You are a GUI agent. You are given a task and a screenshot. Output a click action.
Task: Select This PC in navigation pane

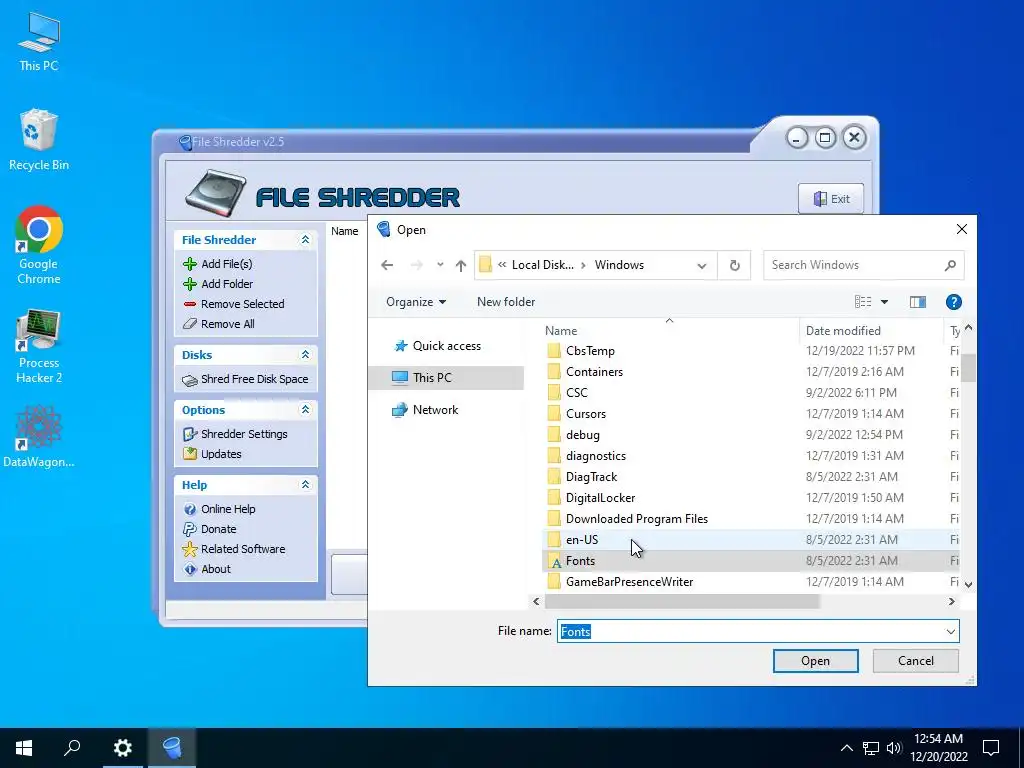[446, 377]
